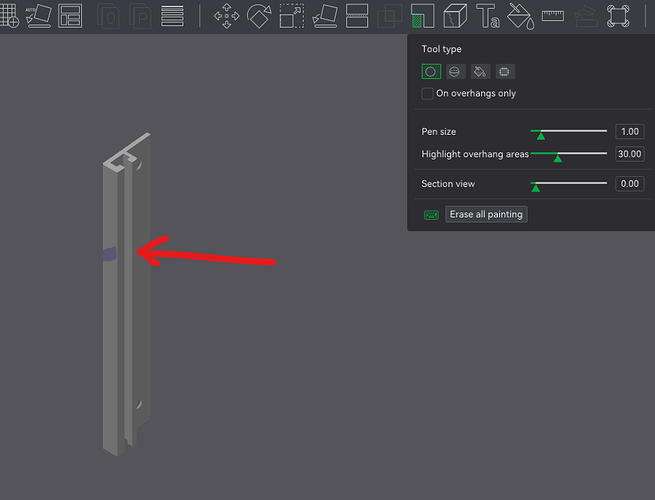The image size is (655, 500).
Task: Select the Text shape tool
Action: pyautogui.click(x=487, y=16)
